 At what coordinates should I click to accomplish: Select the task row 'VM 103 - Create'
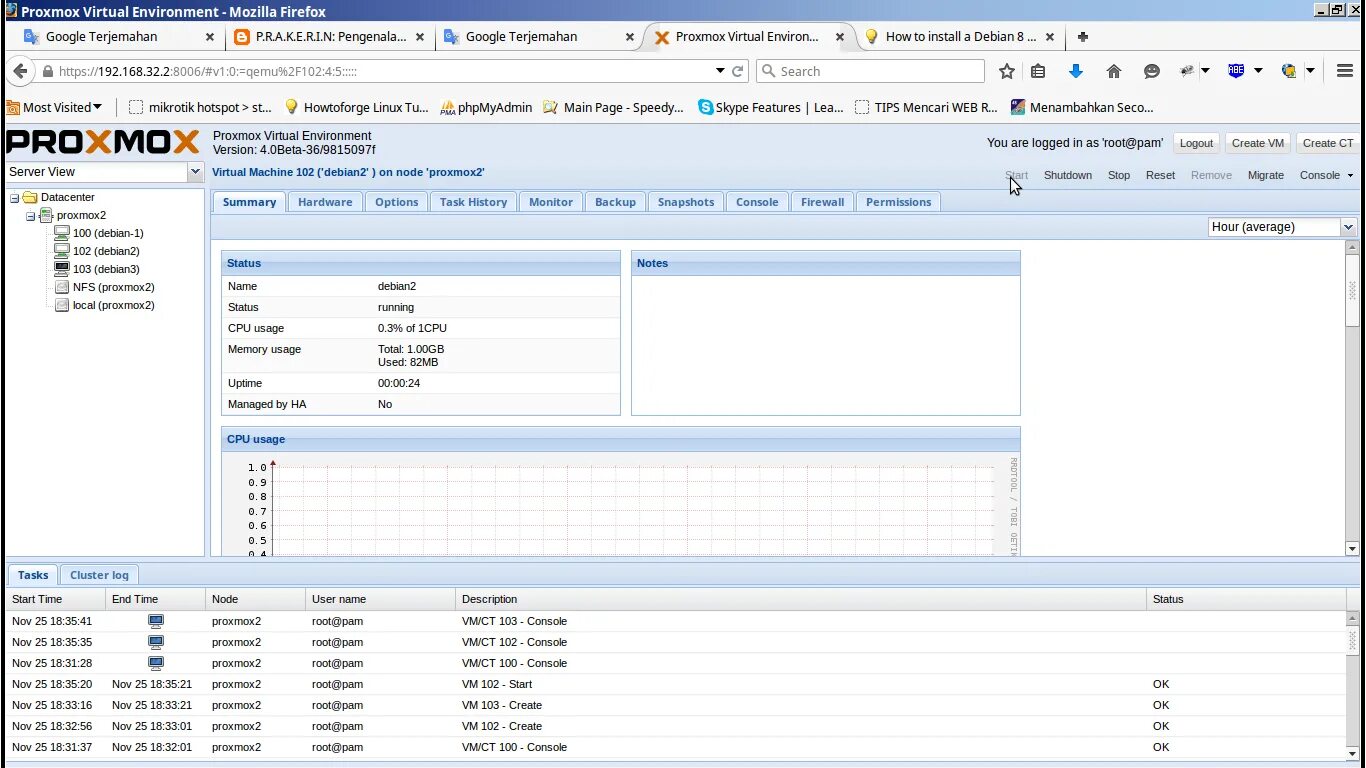click(676, 705)
